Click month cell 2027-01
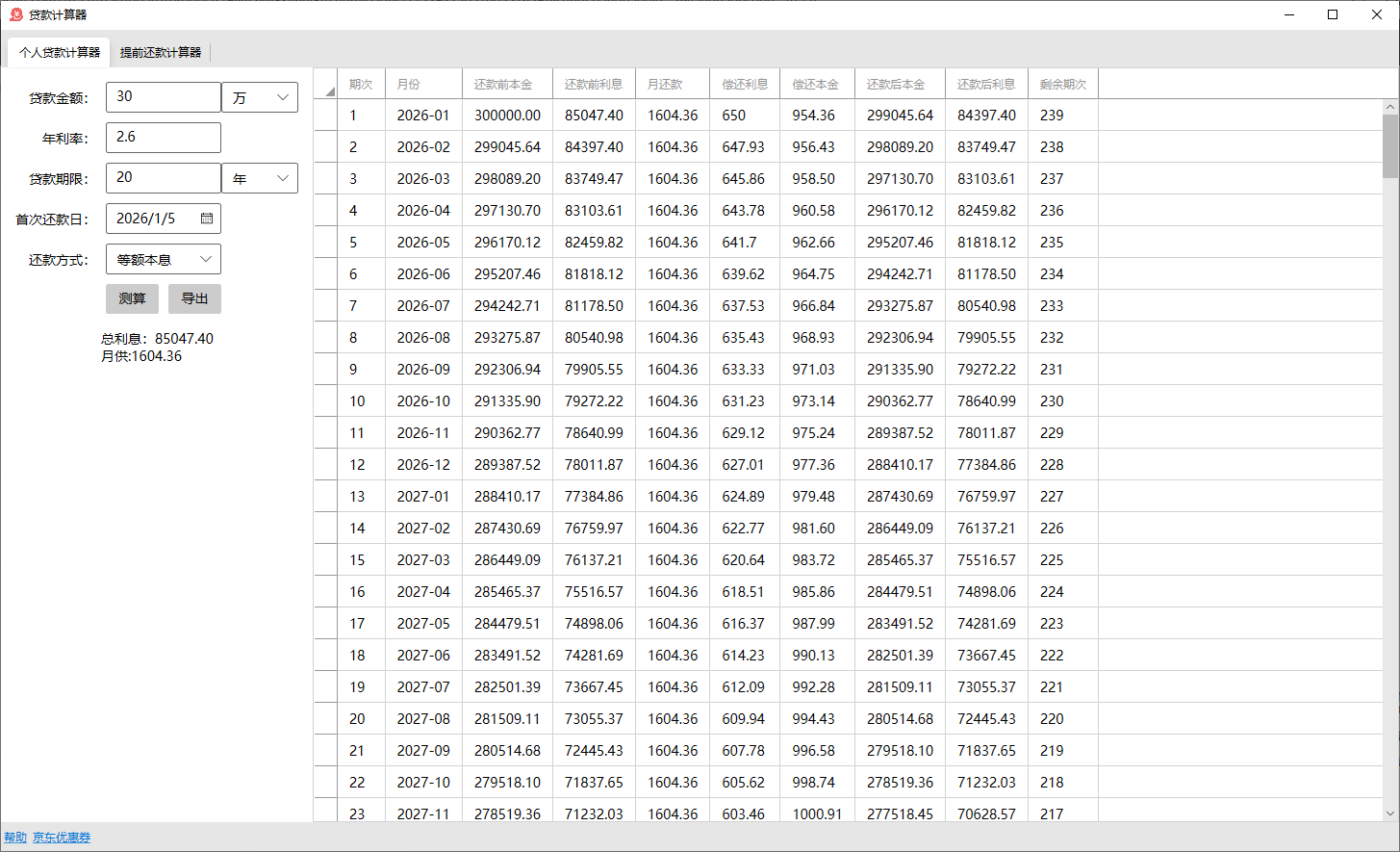Image resolution: width=1400 pixels, height=852 pixels. (x=423, y=496)
